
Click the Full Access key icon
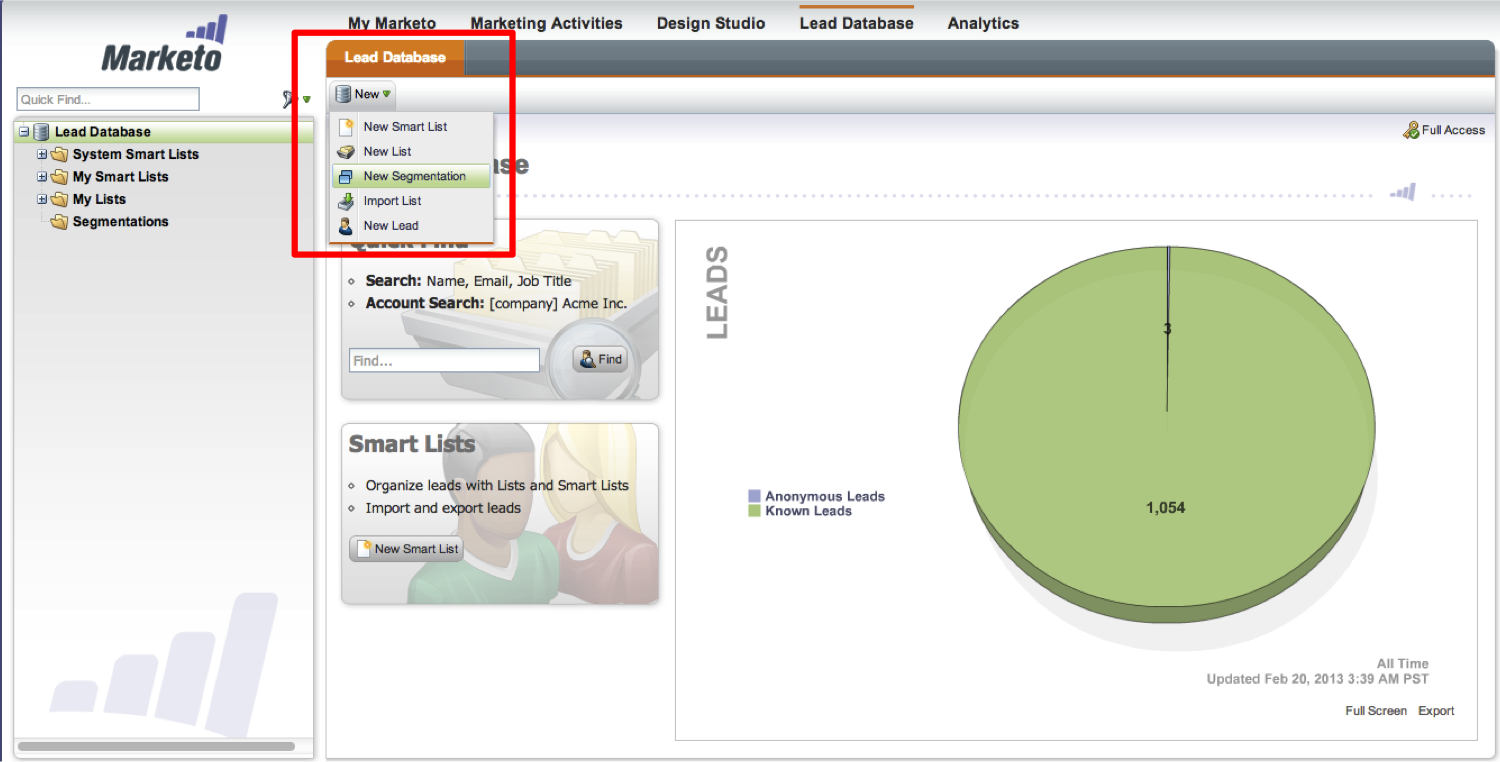1411,130
